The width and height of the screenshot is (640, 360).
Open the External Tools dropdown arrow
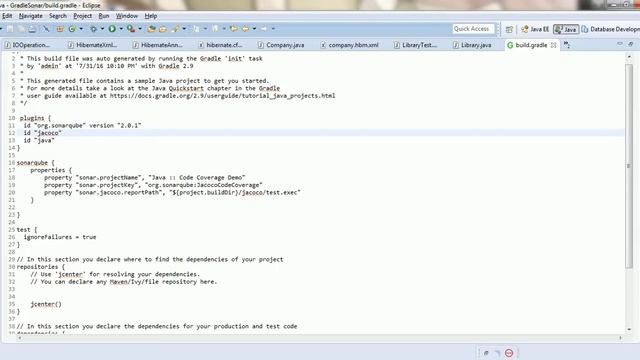pos(140,29)
